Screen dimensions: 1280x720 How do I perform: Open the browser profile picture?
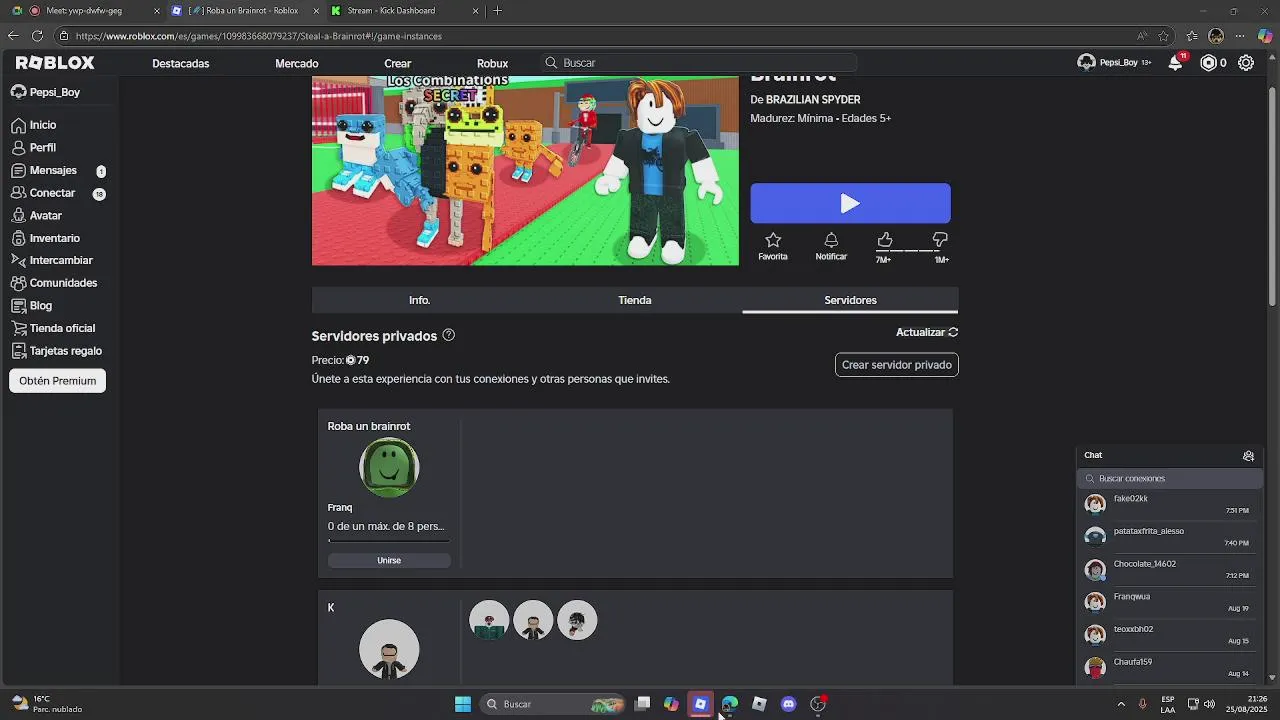point(1216,36)
